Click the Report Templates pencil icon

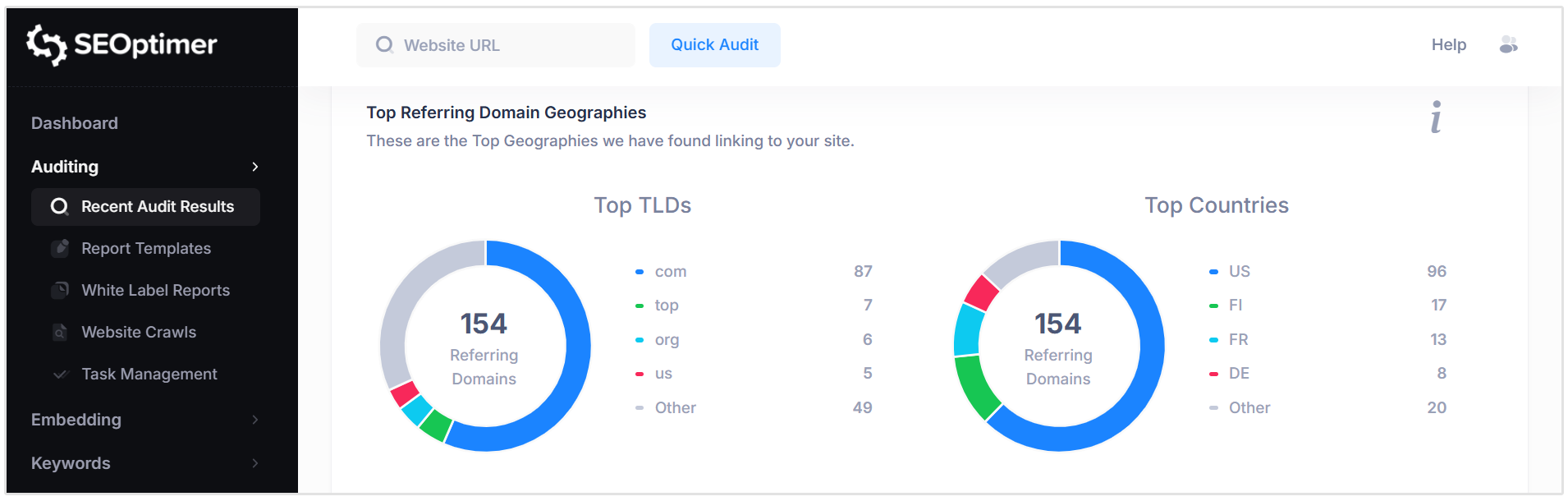click(x=59, y=248)
